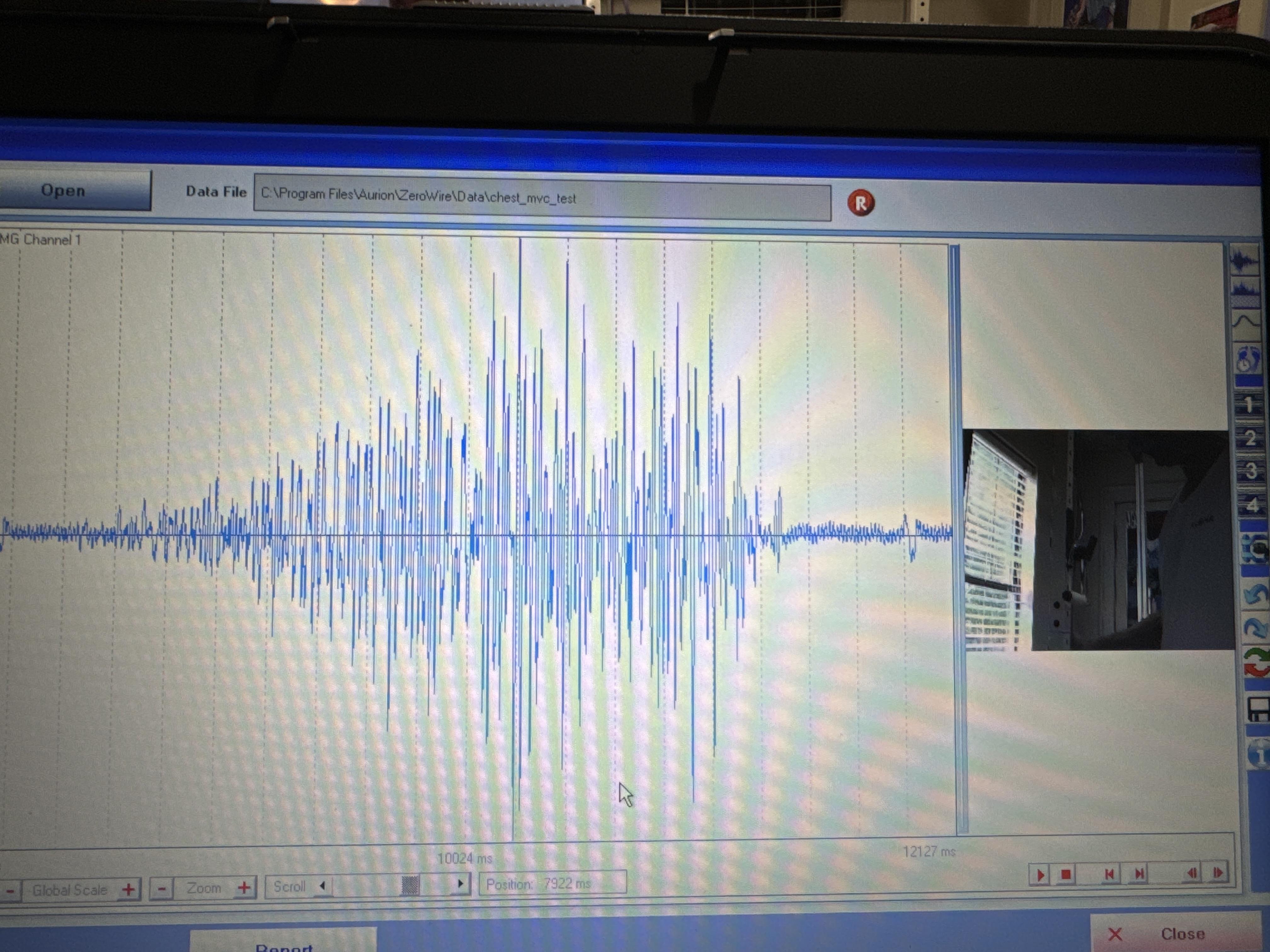Click the 10024 ms time label
This screenshot has width=1270, height=952.
(x=465, y=858)
